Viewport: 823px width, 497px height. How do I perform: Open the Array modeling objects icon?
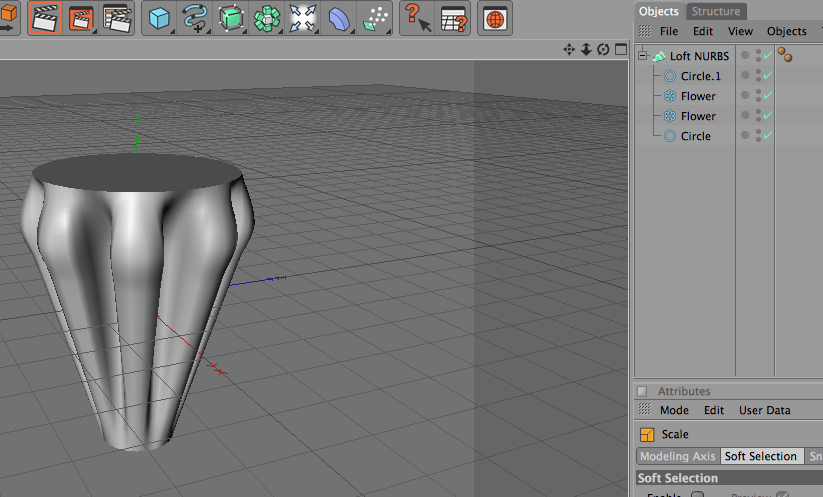pos(267,18)
